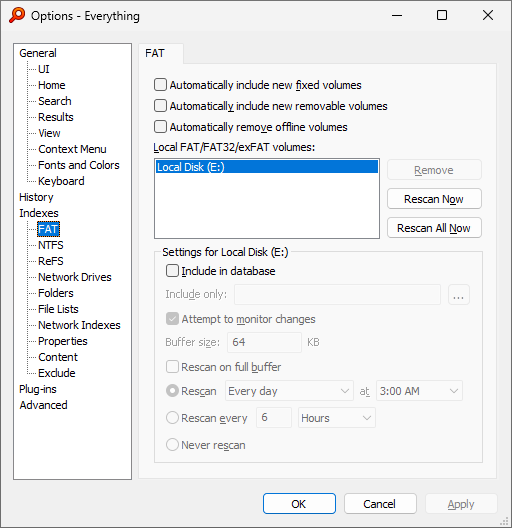Image resolution: width=512 pixels, height=528 pixels.
Task: Click the Everything magnifier app icon
Action: pyautogui.click(x=17, y=15)
